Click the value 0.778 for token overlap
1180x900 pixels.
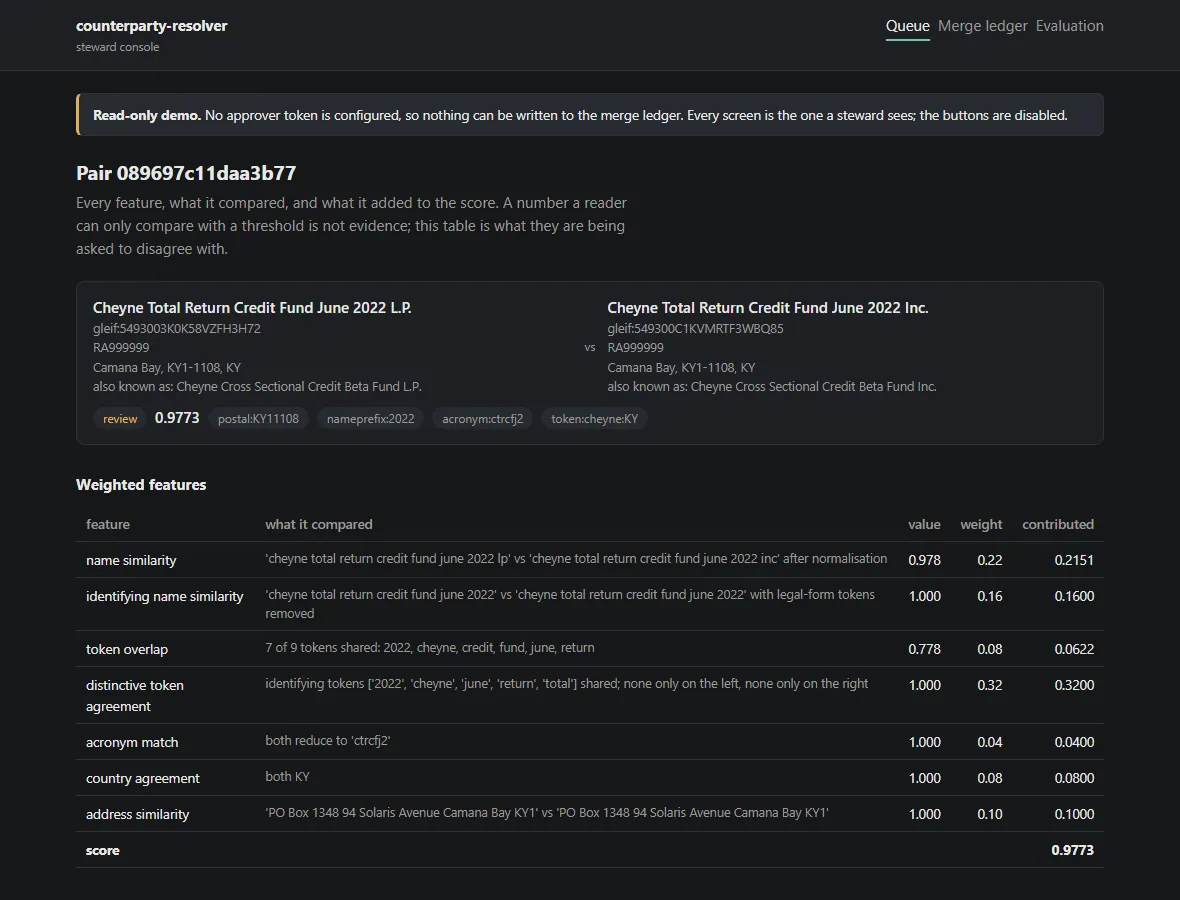(924, 649)
